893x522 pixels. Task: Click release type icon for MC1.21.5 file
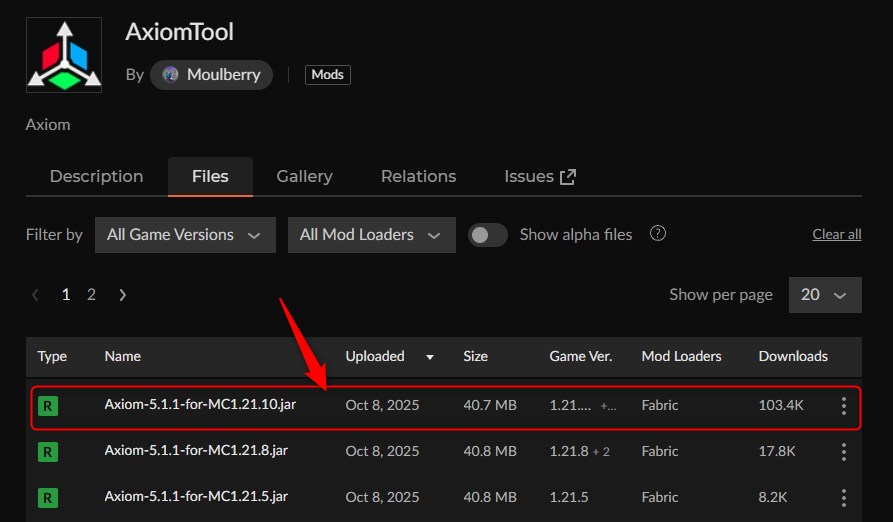[x=47, y=497]
